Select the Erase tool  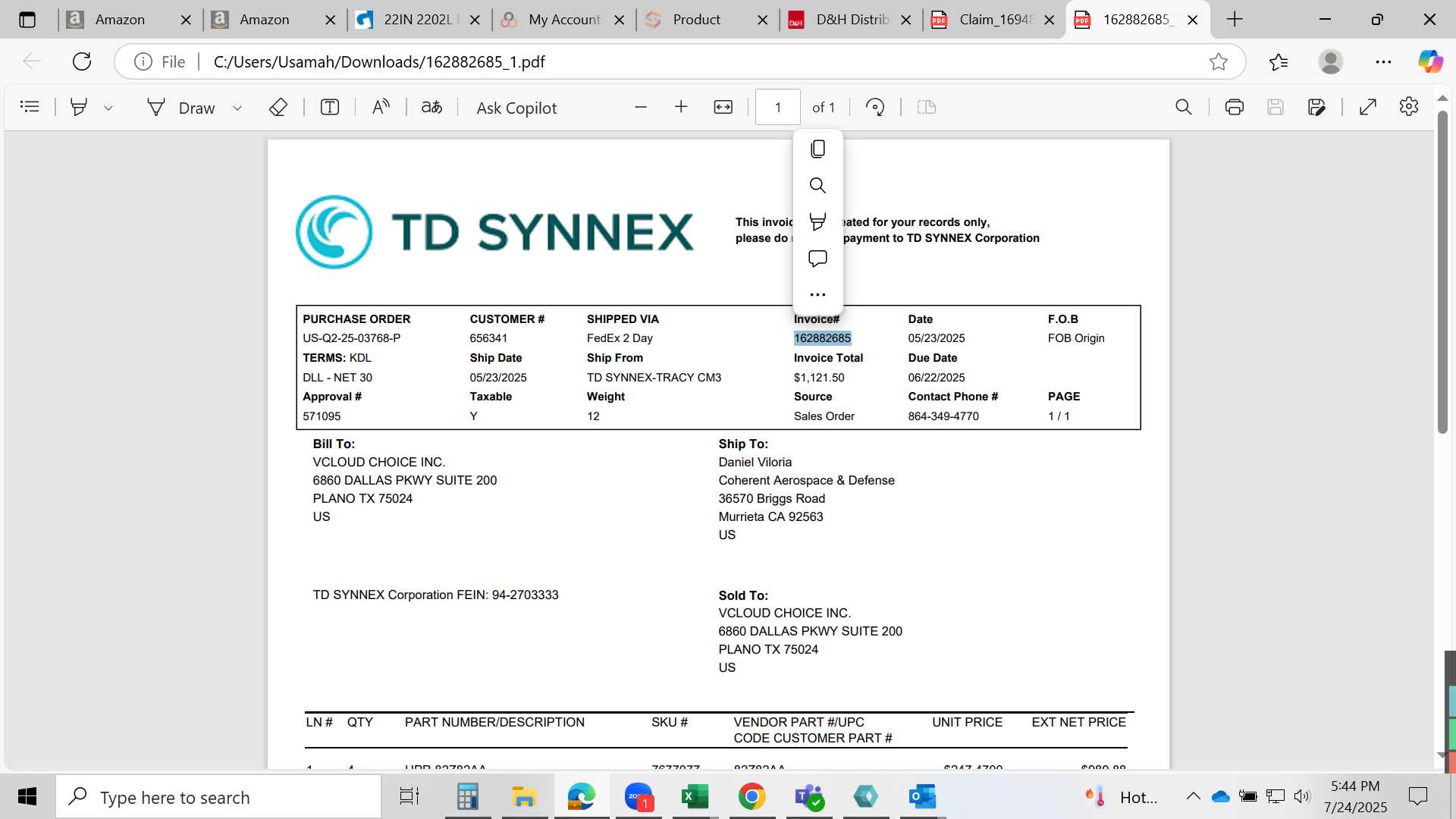point(278,107)
